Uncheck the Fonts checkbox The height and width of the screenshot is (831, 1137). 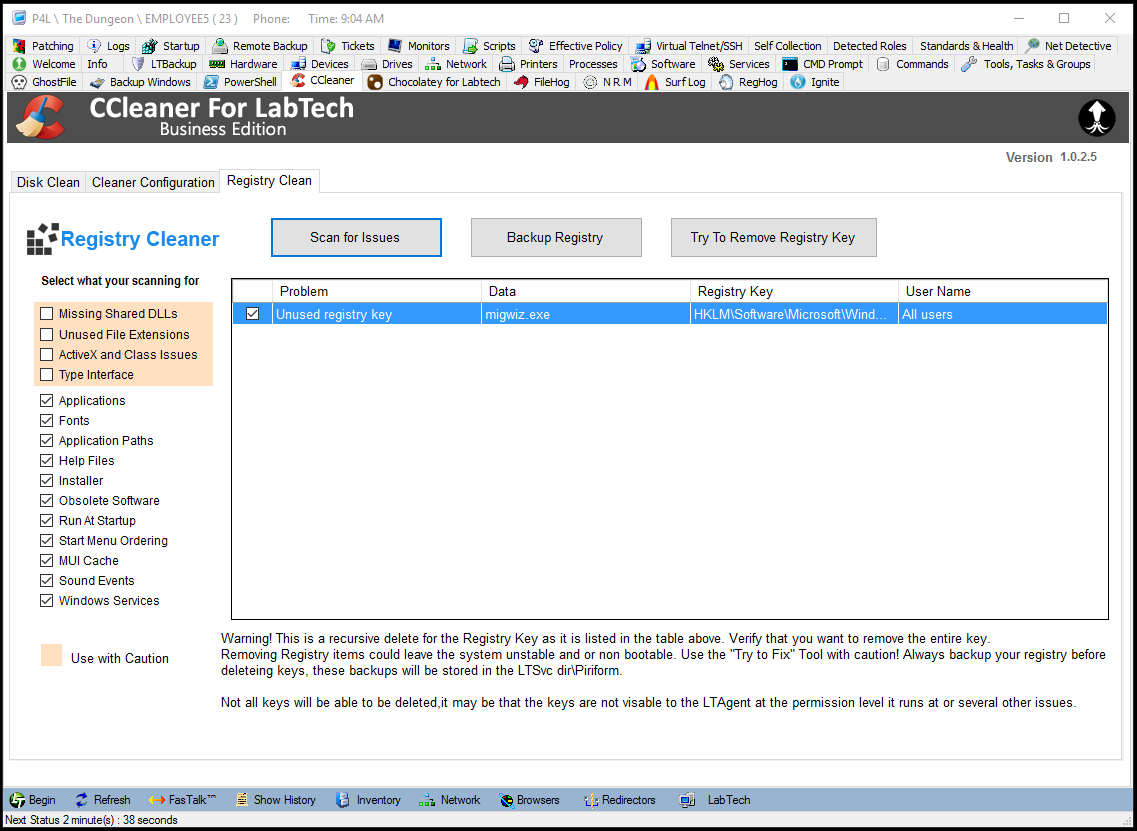(47, 421)
